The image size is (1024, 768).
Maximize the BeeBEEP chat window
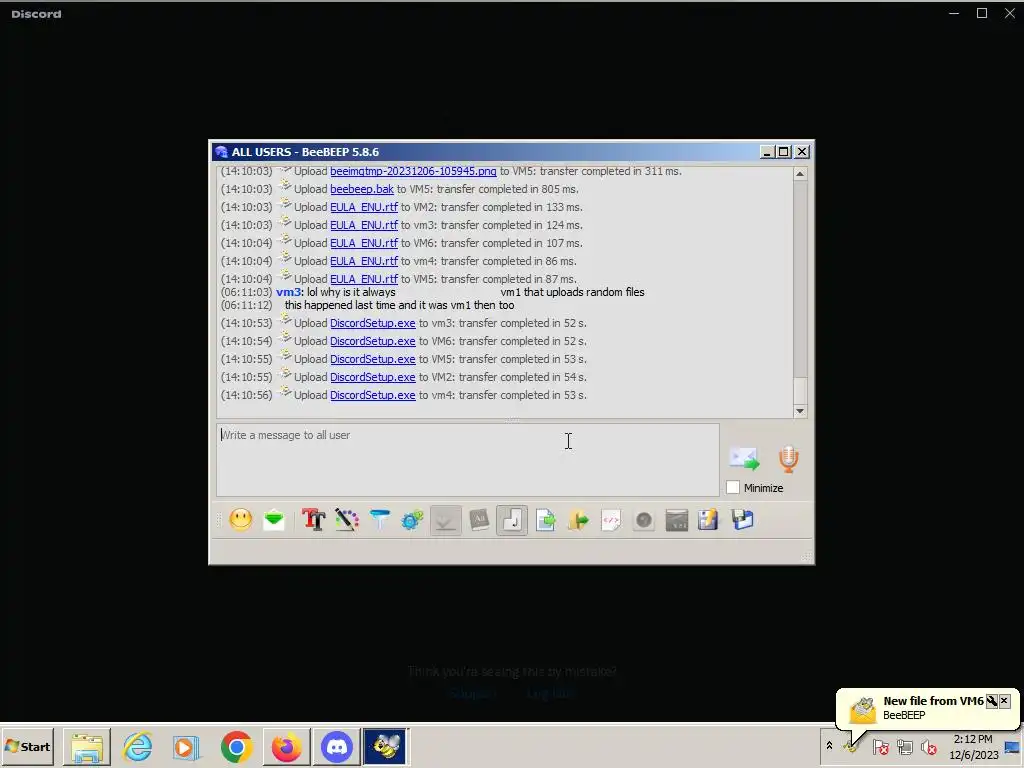784,152
